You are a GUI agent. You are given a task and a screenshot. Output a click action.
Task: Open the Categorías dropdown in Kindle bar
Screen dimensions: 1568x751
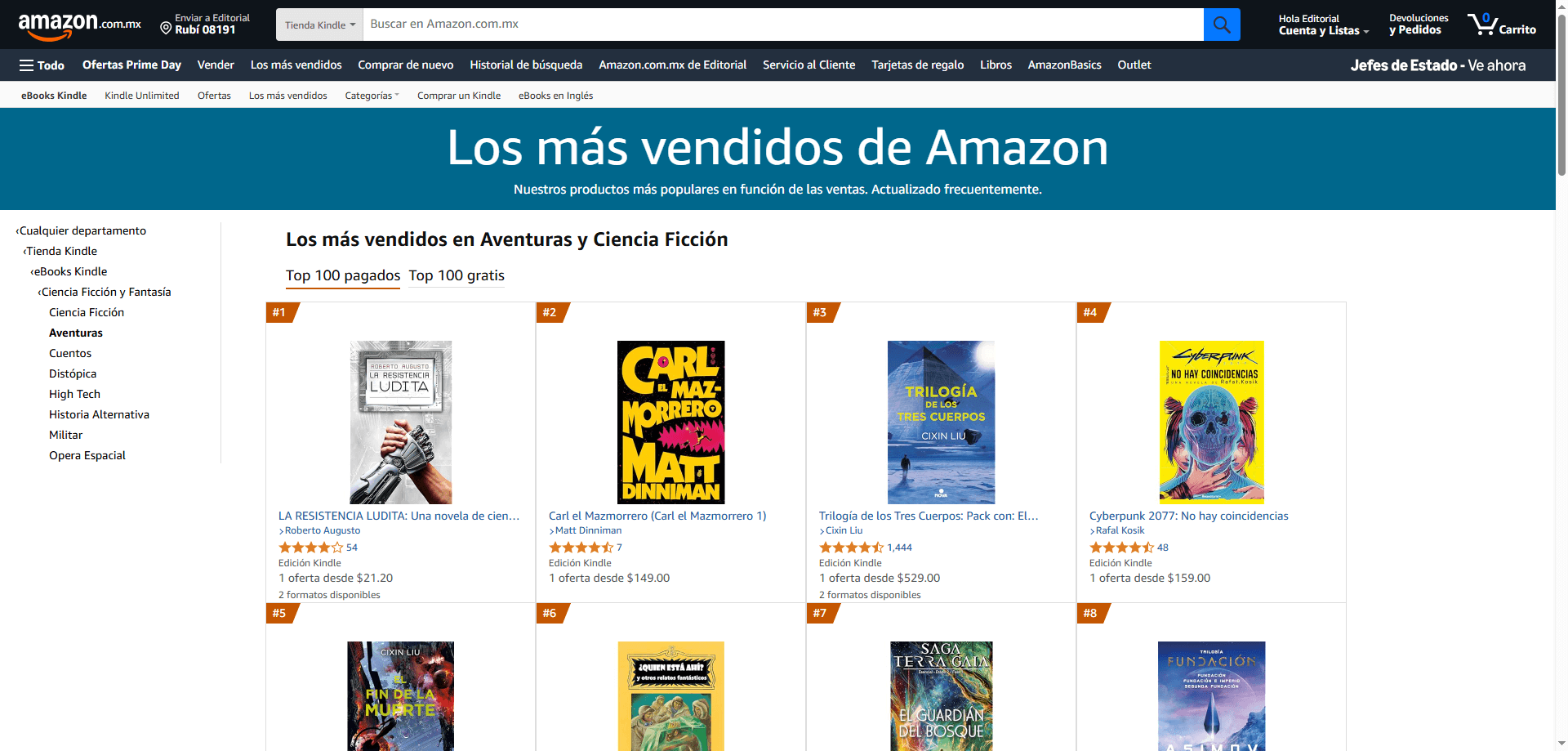click(372, 96)
